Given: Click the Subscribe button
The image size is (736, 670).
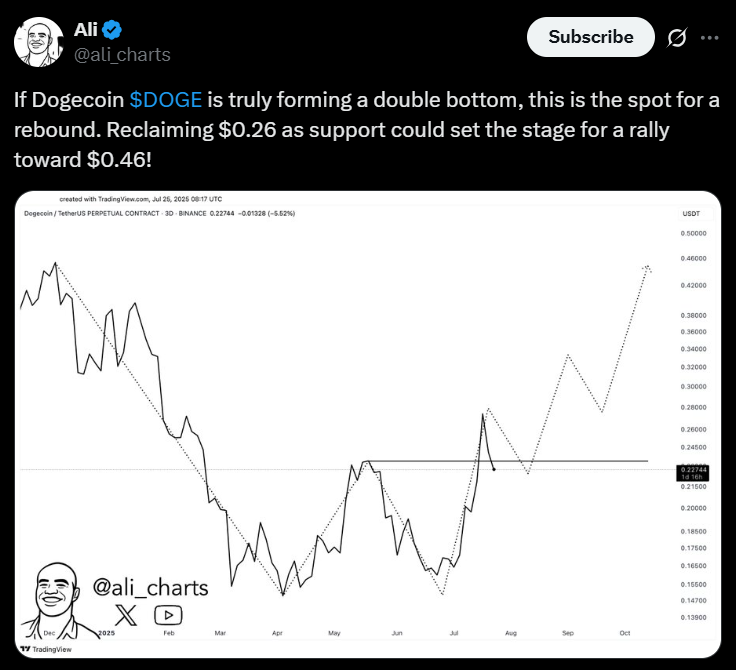Looking at the screenshot, I should click(590, 37).
